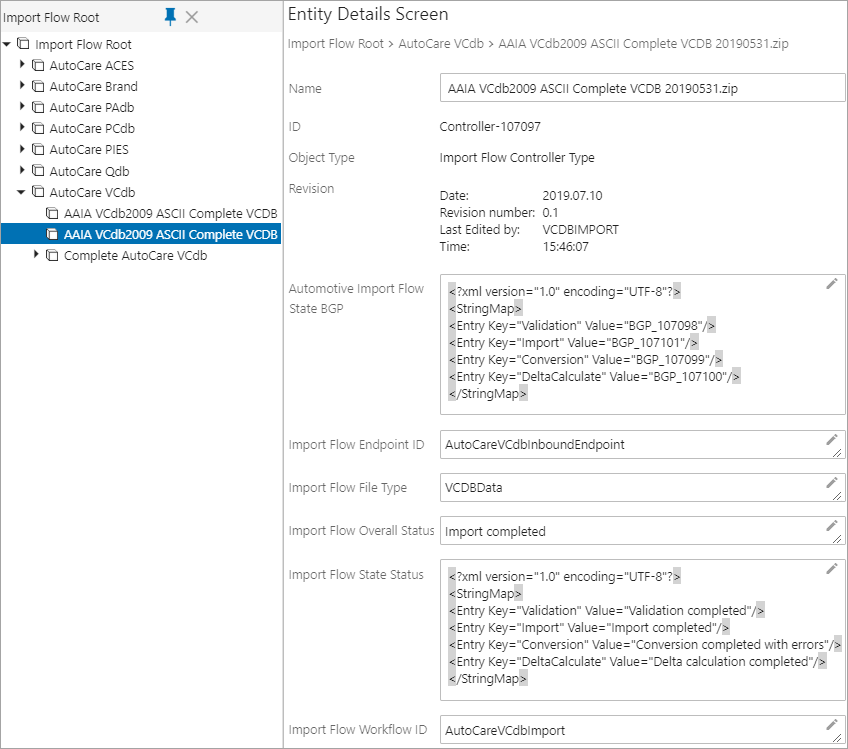Edit Import Flow Overall Status via pencil icon

(832, 526)
